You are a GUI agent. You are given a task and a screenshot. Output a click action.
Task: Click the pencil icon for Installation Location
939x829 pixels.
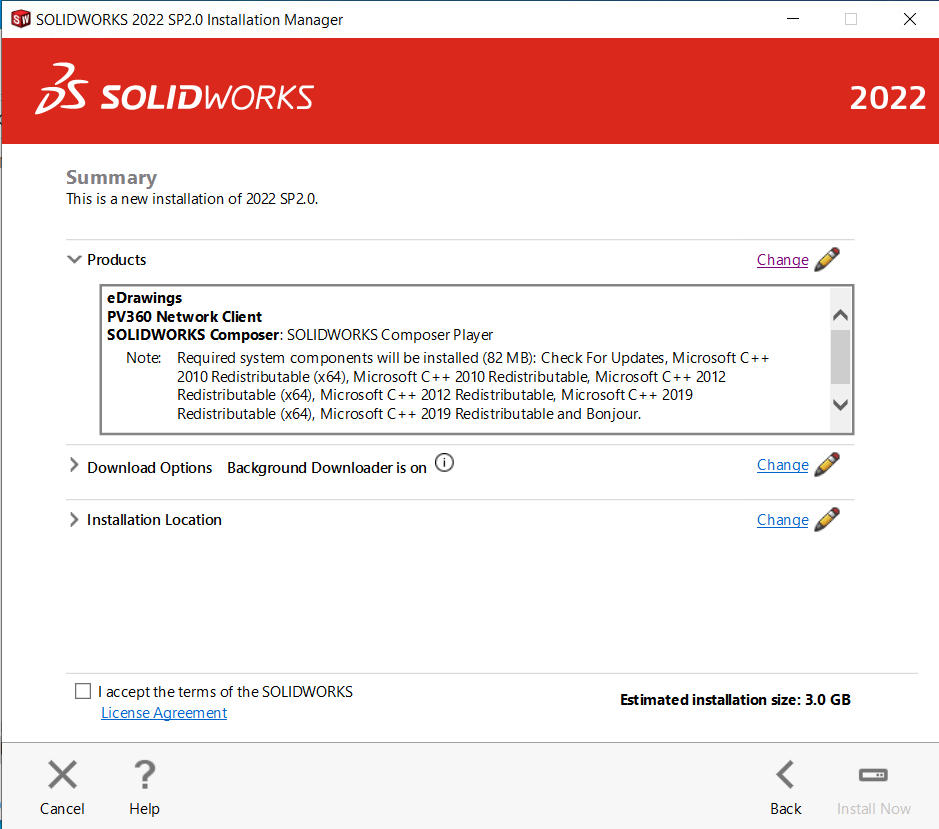pos(827,520)
